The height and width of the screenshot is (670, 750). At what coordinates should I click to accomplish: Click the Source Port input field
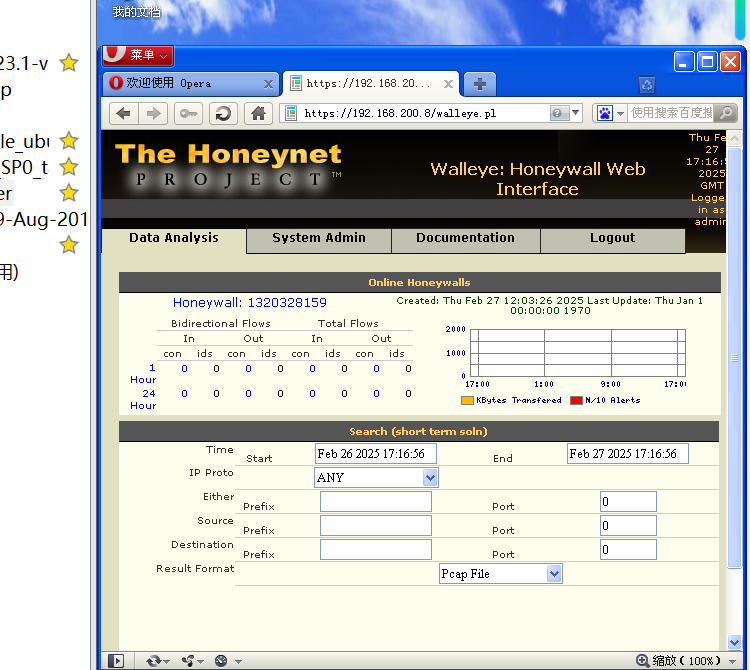628,526
